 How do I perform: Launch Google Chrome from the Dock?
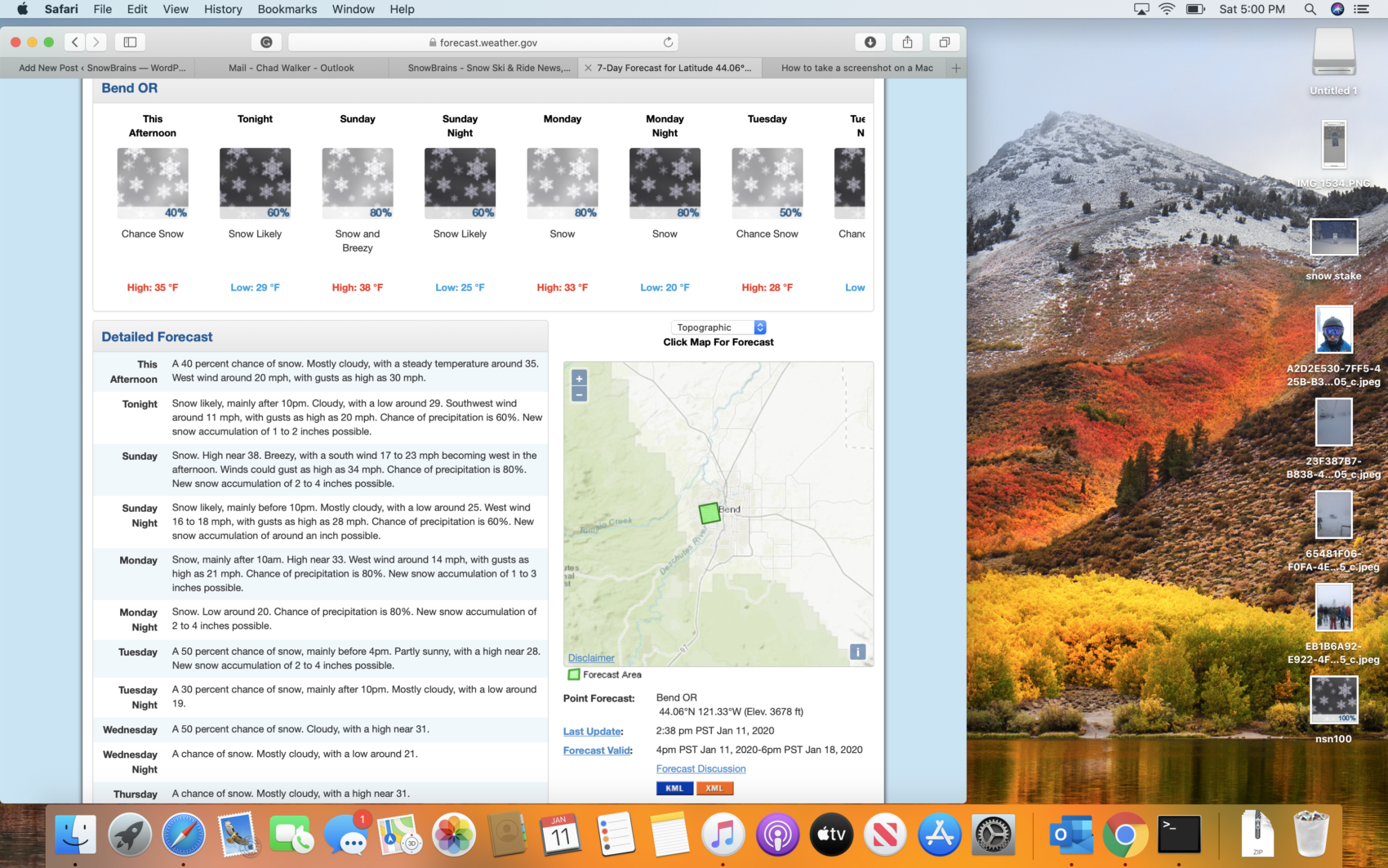click(x=1125, y=835)
